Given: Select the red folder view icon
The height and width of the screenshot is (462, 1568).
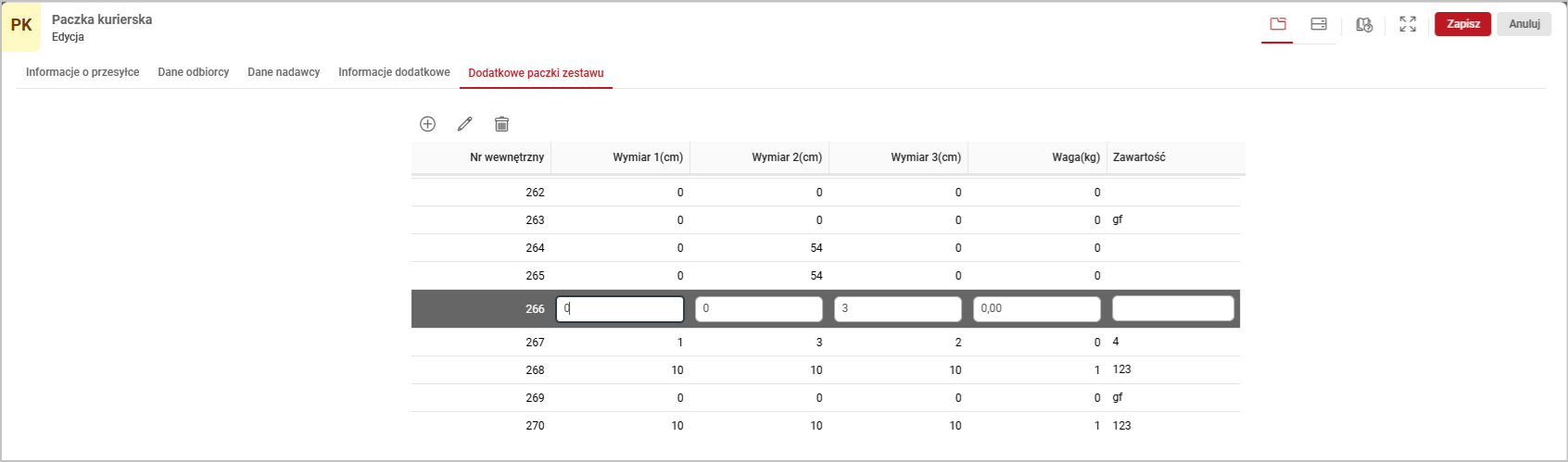Looking at the screenshot, I should tap(1278, 24).
